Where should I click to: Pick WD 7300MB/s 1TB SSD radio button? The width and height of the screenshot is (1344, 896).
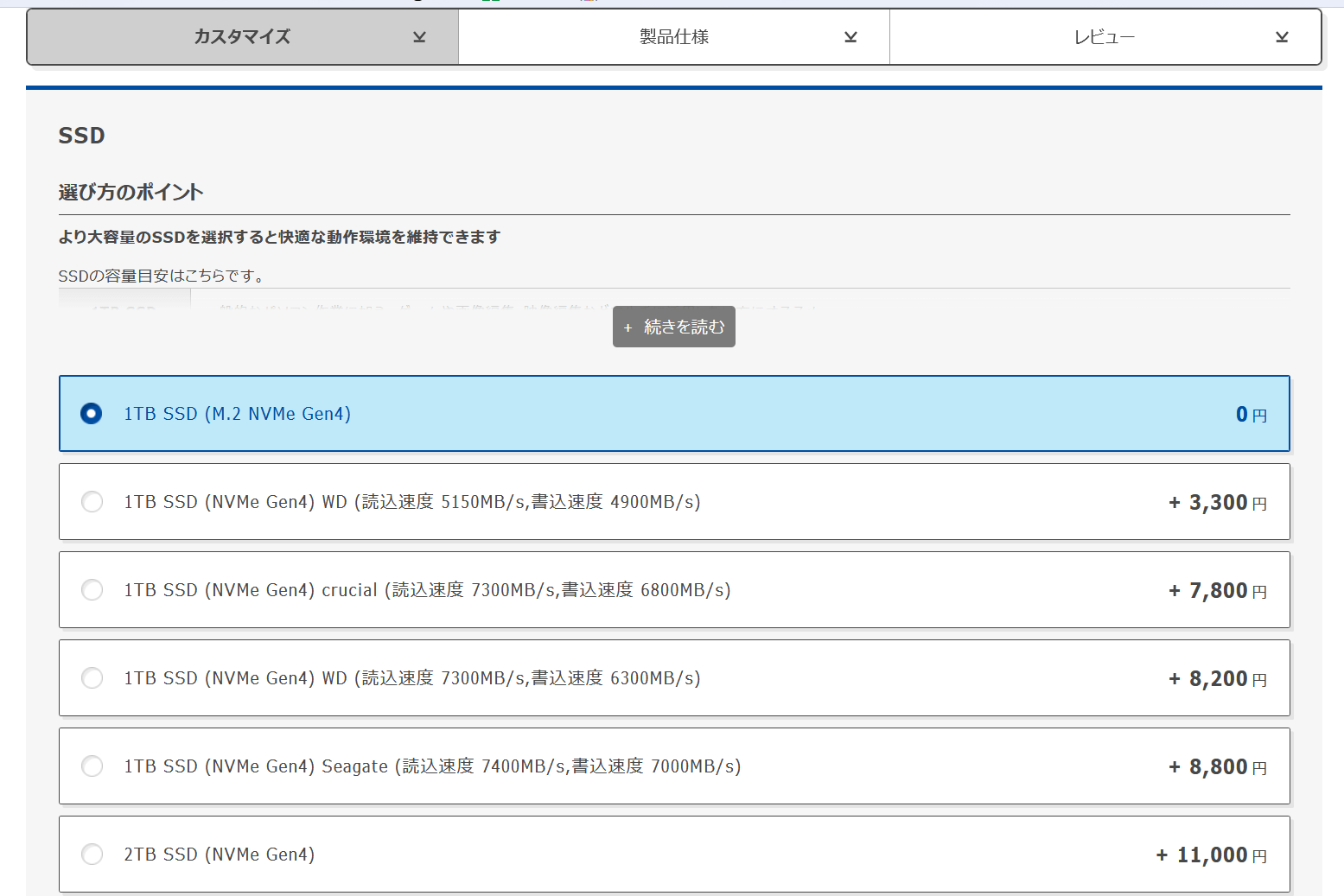(x=92, y=678)
